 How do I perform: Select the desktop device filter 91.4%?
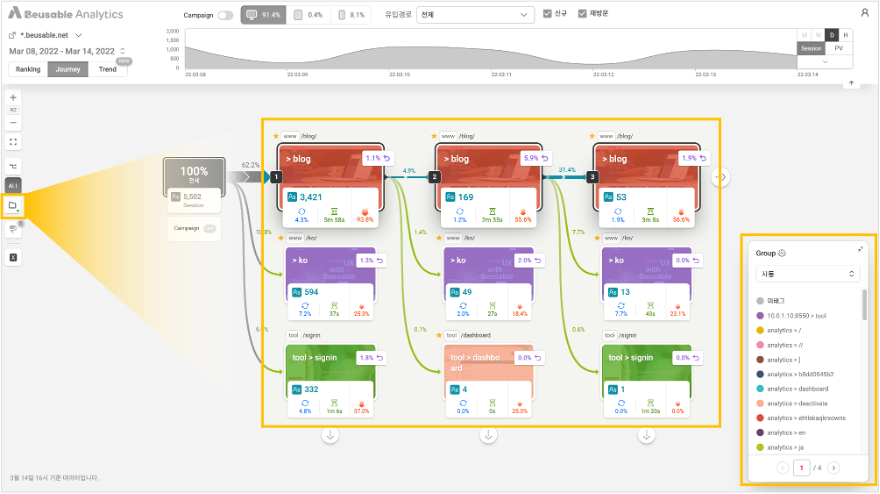(x=264, y=15)
